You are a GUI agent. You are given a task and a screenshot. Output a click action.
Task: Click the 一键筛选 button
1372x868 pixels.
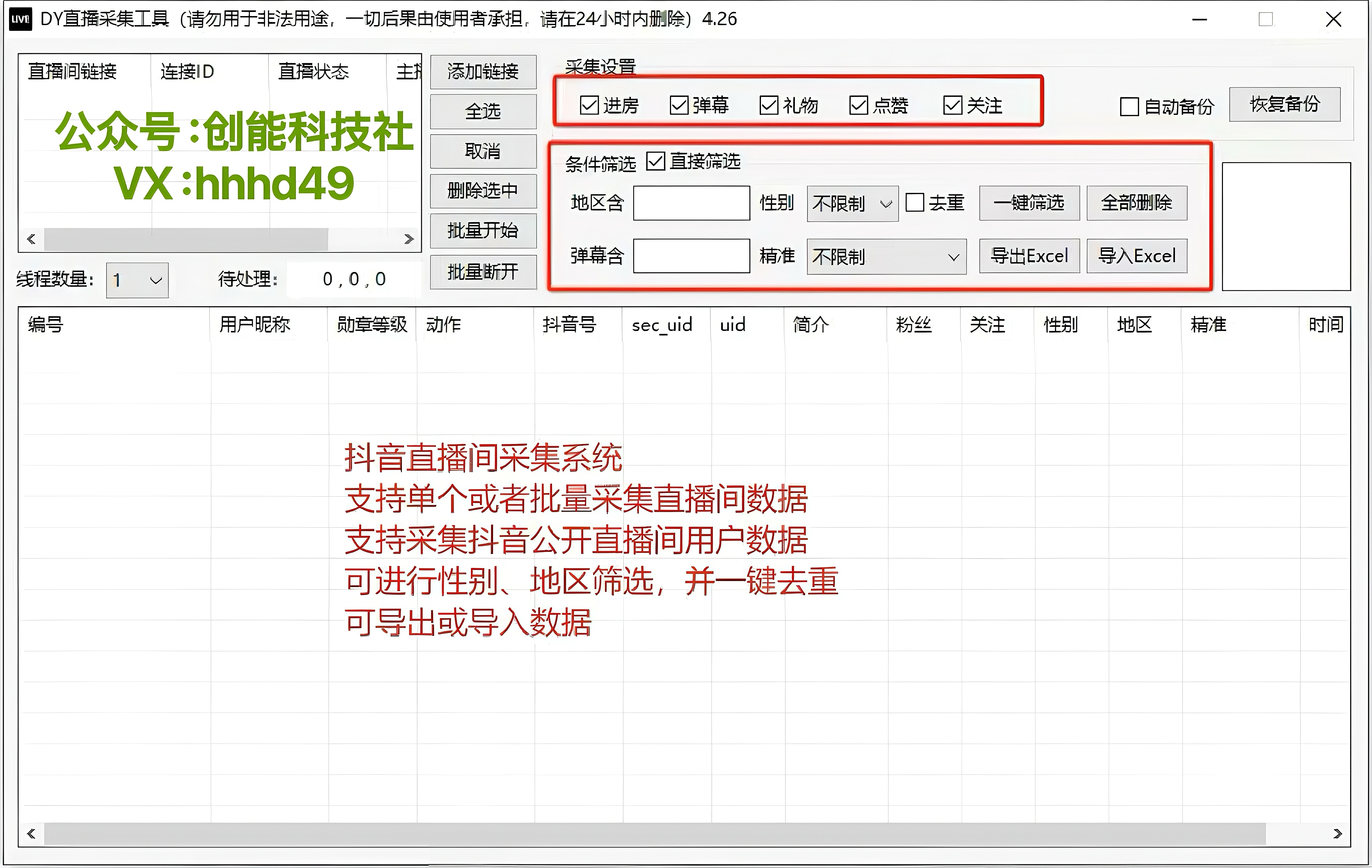tap(1030, 203)
